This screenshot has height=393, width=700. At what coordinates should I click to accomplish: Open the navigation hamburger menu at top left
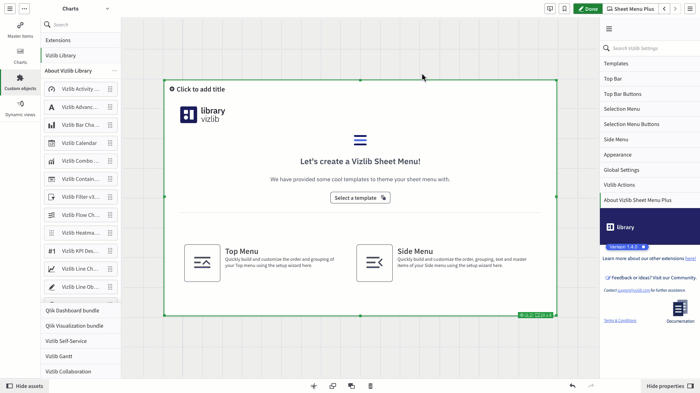[x=10, y=8]
